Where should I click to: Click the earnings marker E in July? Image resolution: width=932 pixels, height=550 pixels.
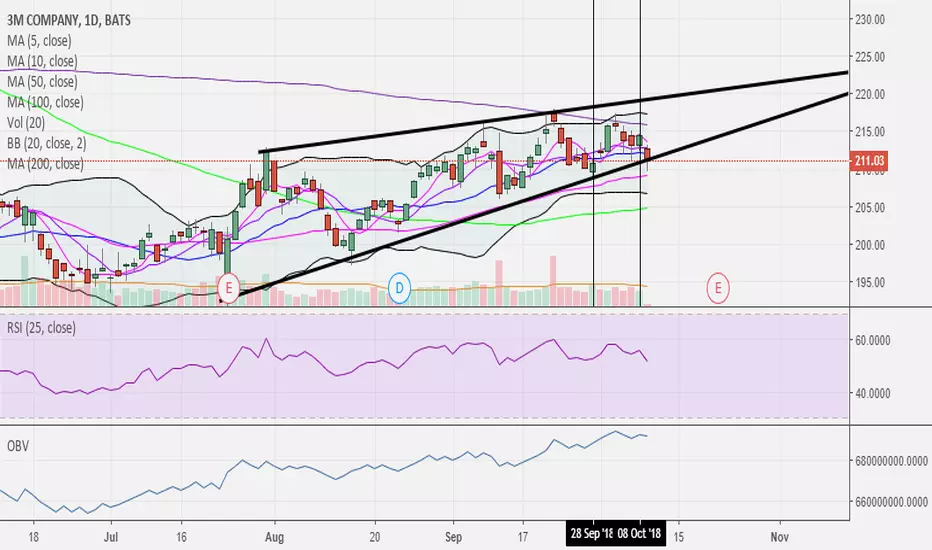228,288
